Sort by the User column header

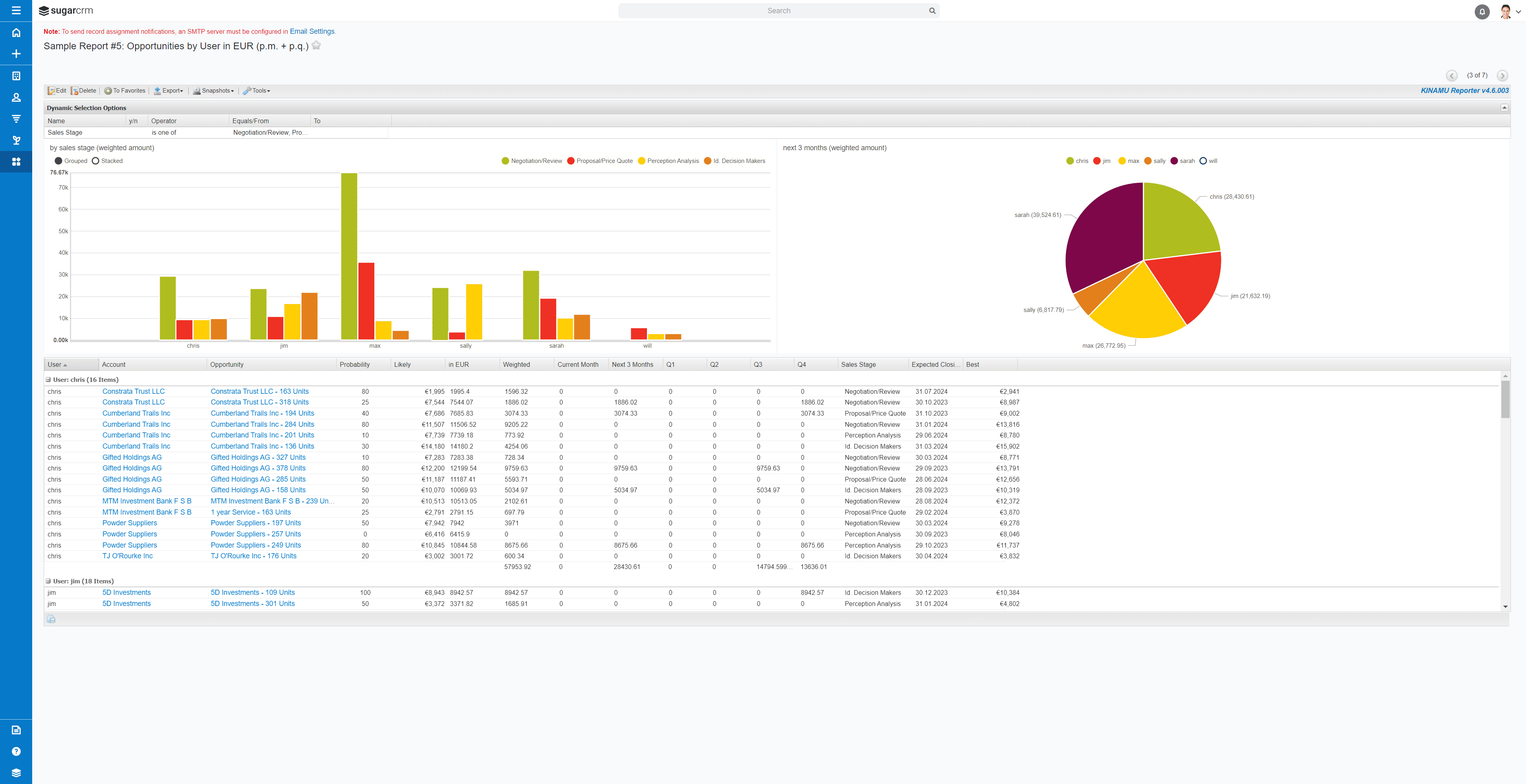tap(71, 365)
